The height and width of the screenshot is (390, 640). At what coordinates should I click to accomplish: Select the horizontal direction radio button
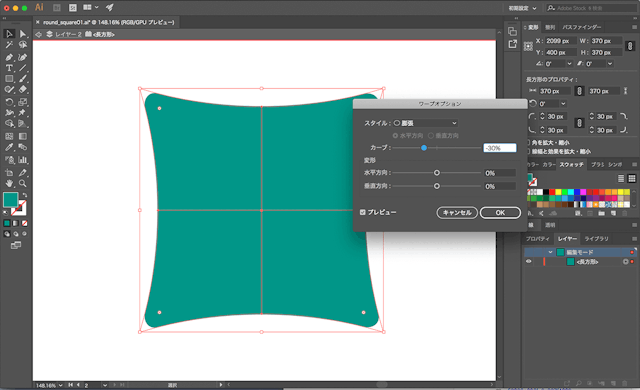pyautogui.click(x=395, y=135)
